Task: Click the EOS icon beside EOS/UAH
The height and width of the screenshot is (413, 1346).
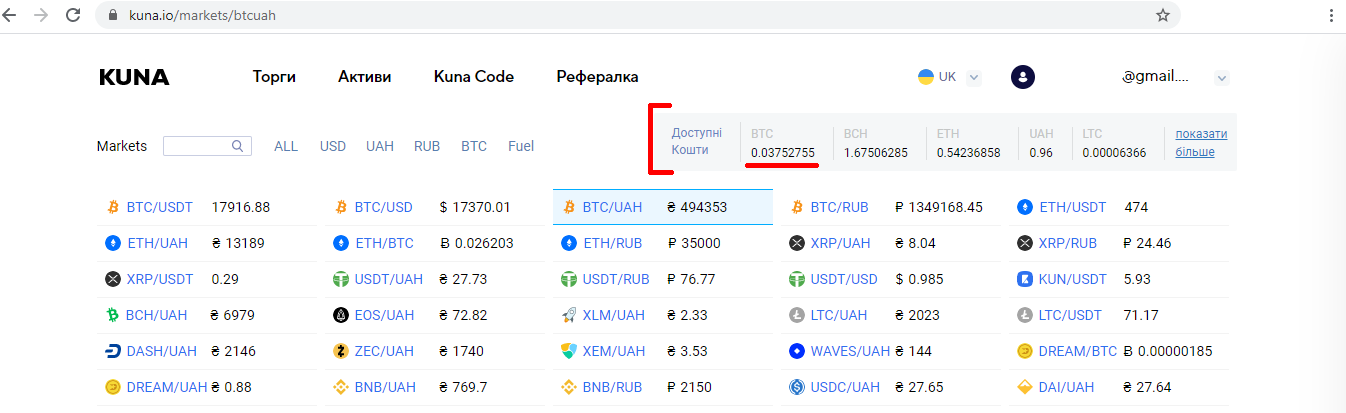Action: tap(341, 315)
